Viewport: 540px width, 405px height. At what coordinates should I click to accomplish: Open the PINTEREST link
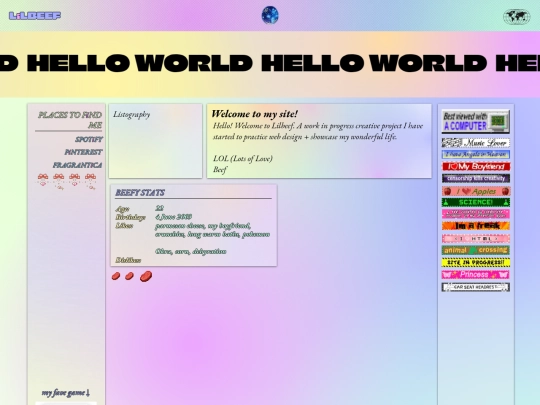pyautogui.click(x=83, y=152)
